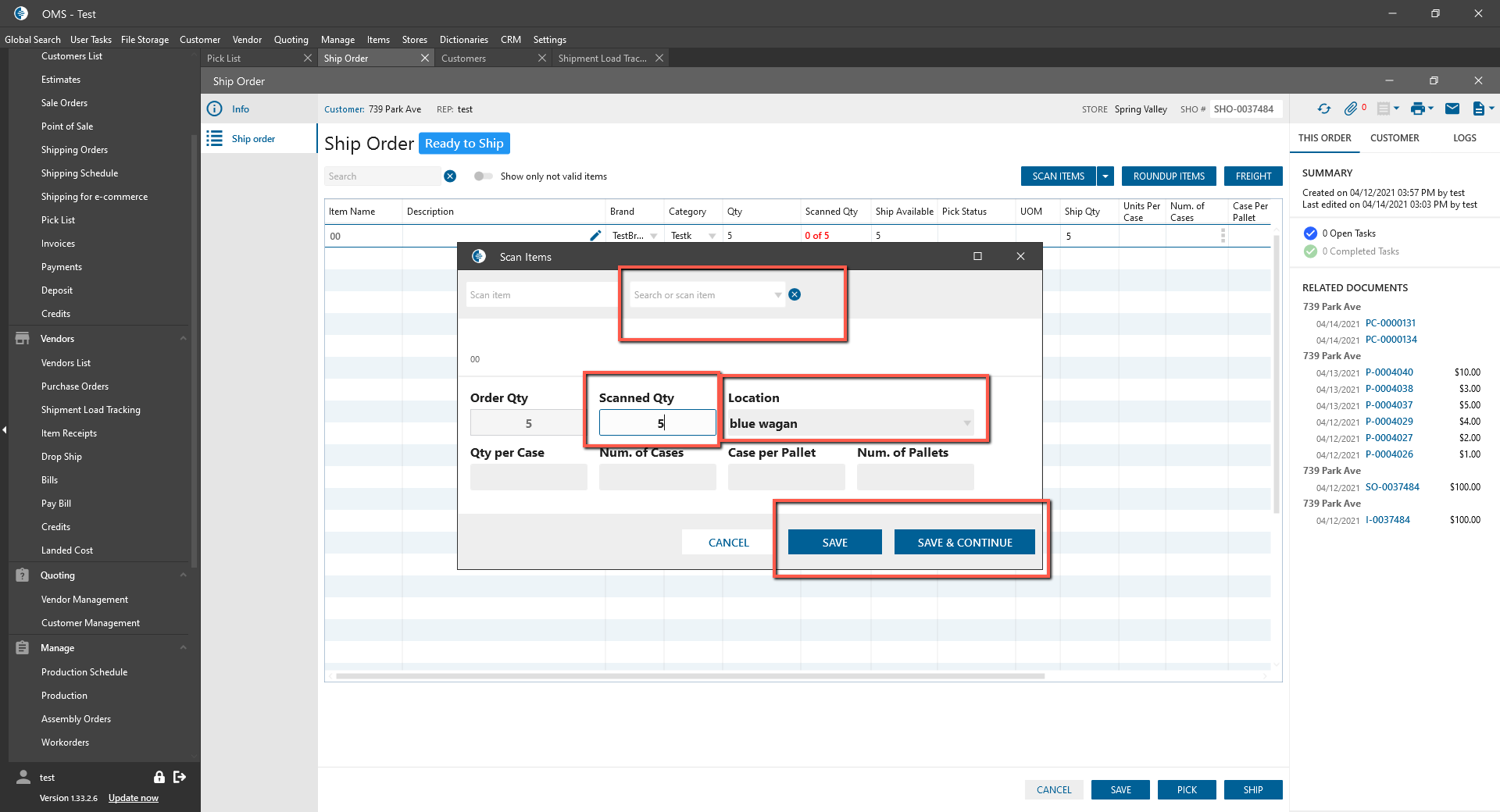The image size is (1500, 812).
Task: Open row options menu for item 00
Action: (x=1223, y=236)
